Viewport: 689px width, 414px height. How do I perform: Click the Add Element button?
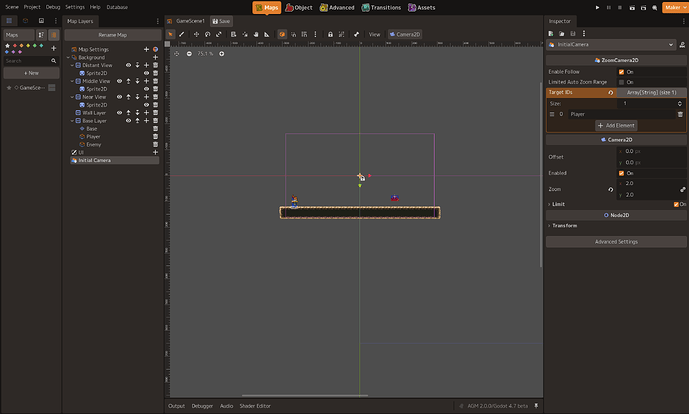[616, 126]
